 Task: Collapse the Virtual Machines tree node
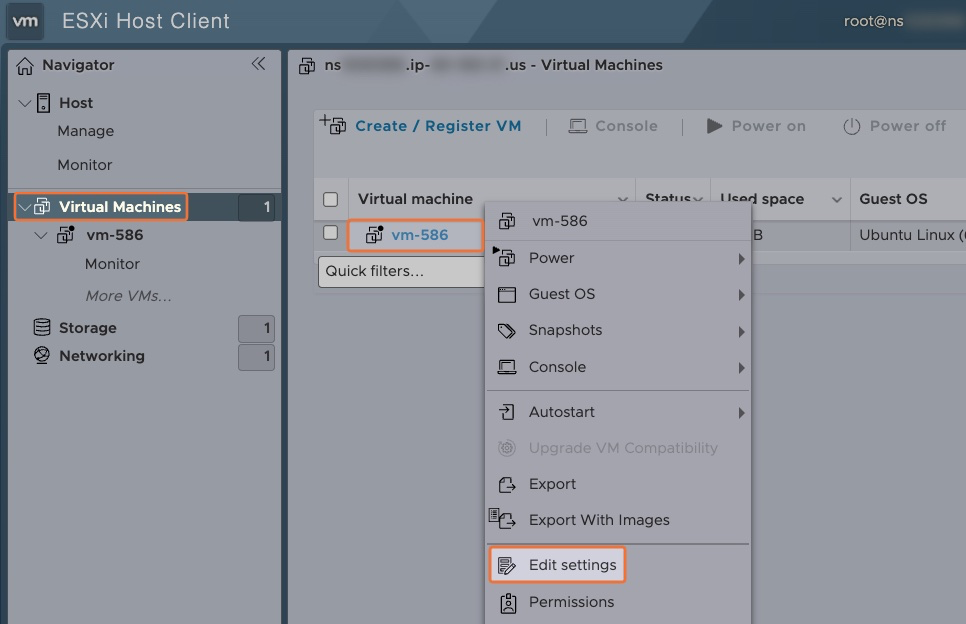24,207
